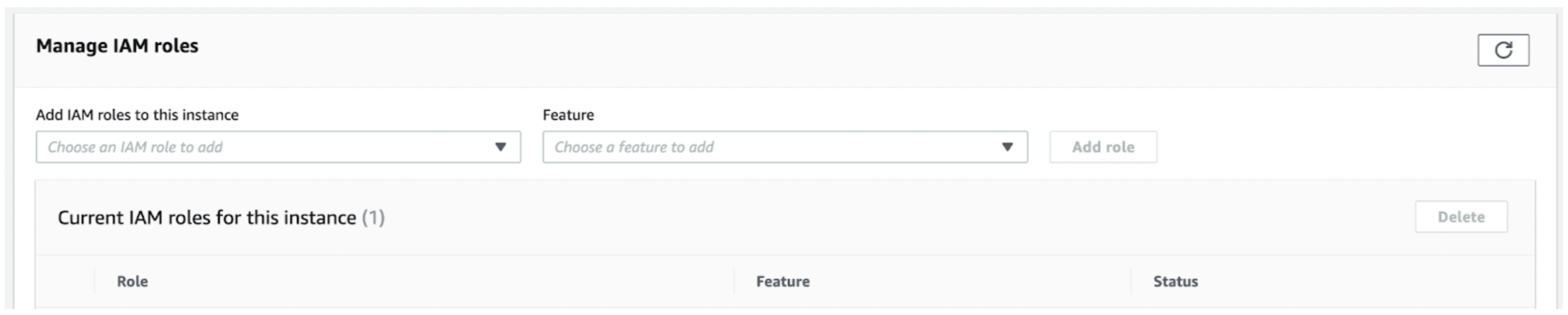Click the Feature label above the dropdown
1568x315 pixels.
point(568,115)
